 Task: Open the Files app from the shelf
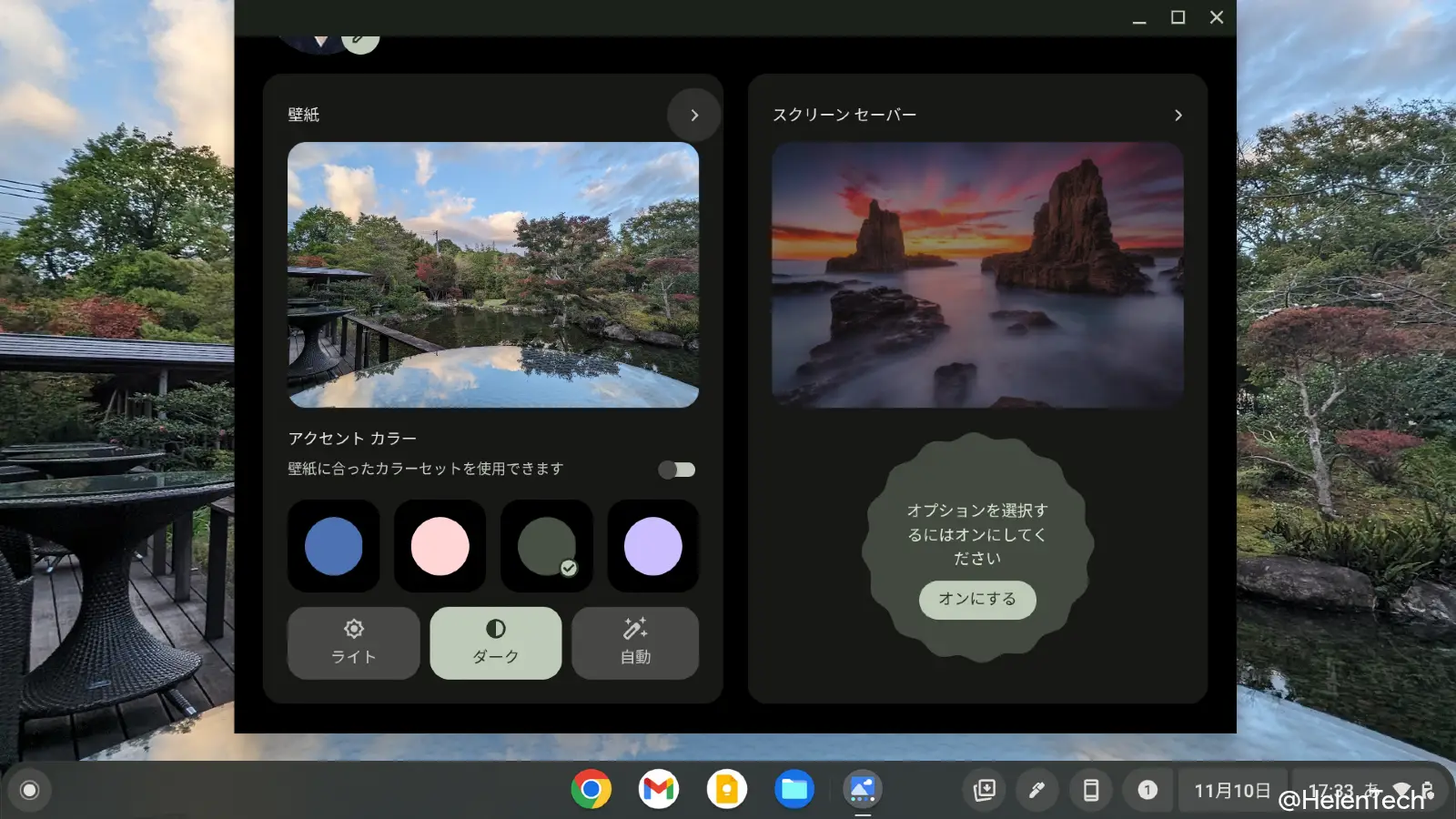(794, 789)
